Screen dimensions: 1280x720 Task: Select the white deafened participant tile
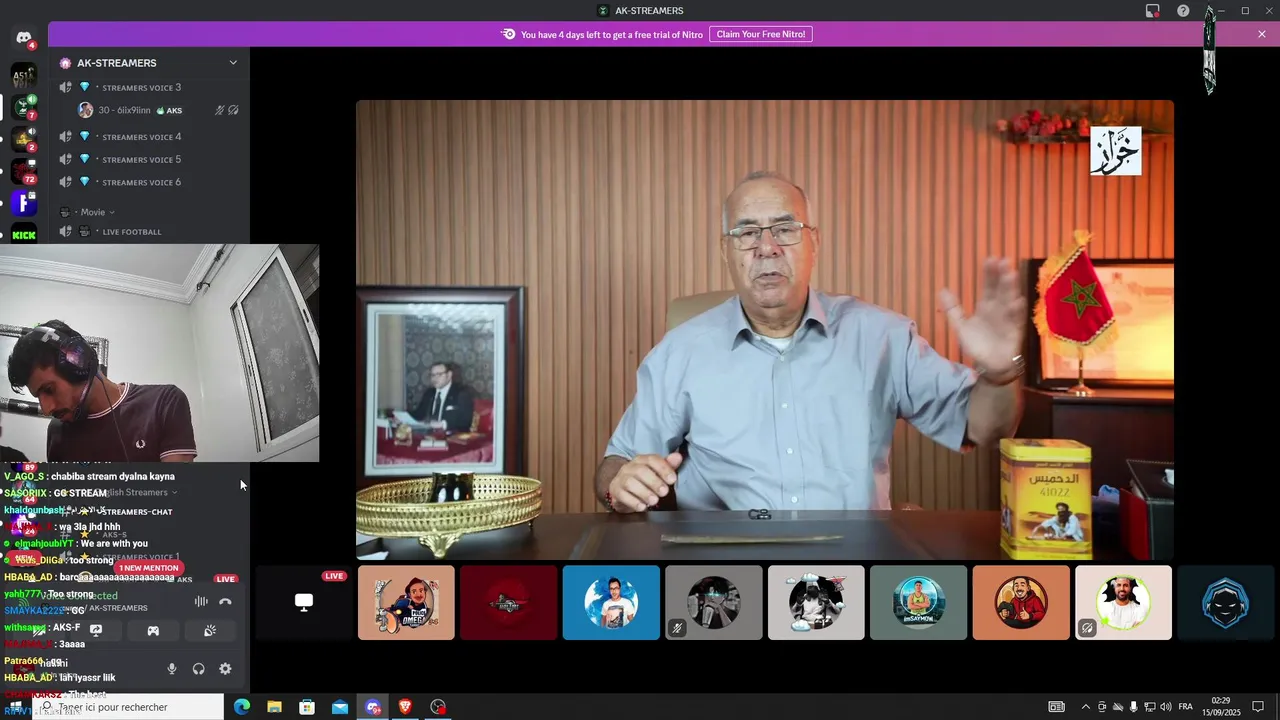click(x=1123, y=602)
